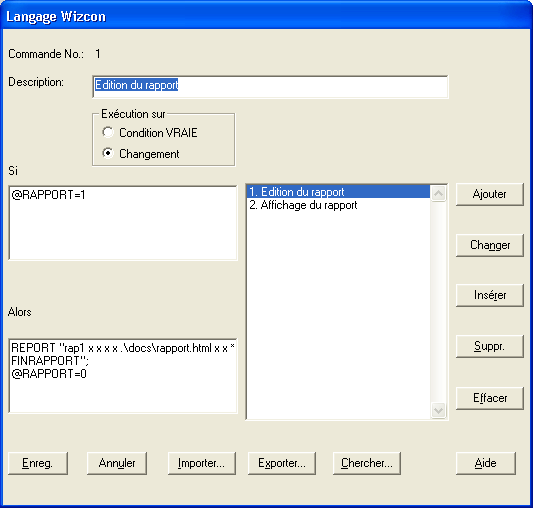
Task: Focus the Description text field
Action: 270,87
